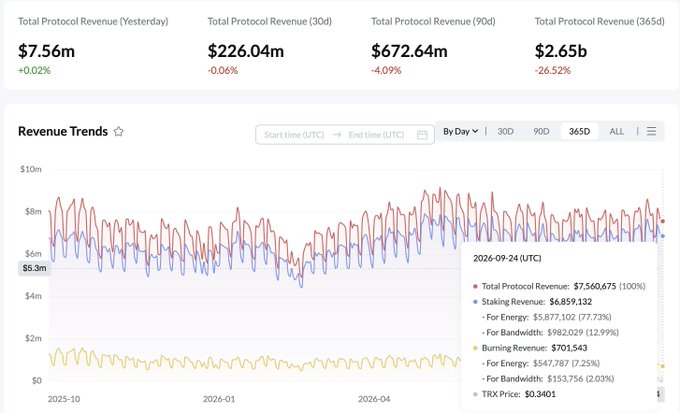Click Total Protocol Revenue (Yesterday) label

pos(93,21)
